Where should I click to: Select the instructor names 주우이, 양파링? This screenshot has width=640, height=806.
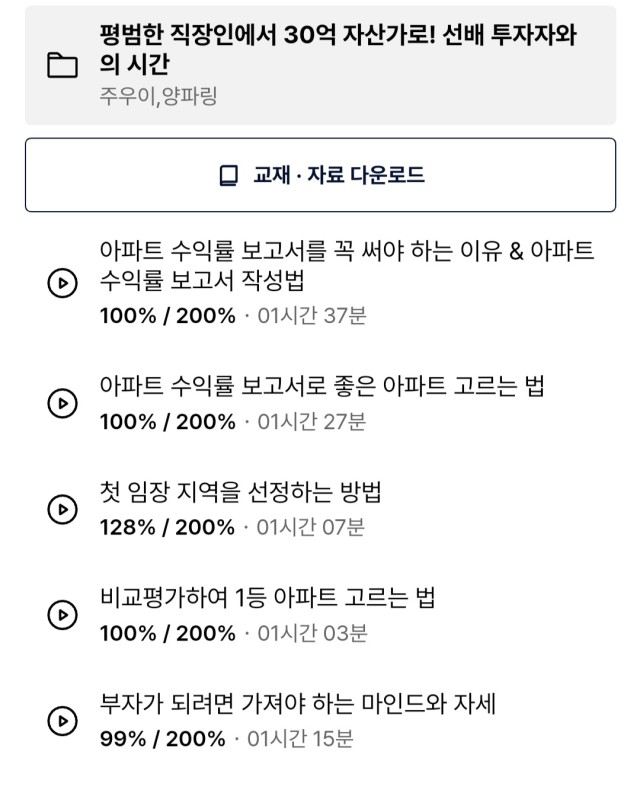158,96
